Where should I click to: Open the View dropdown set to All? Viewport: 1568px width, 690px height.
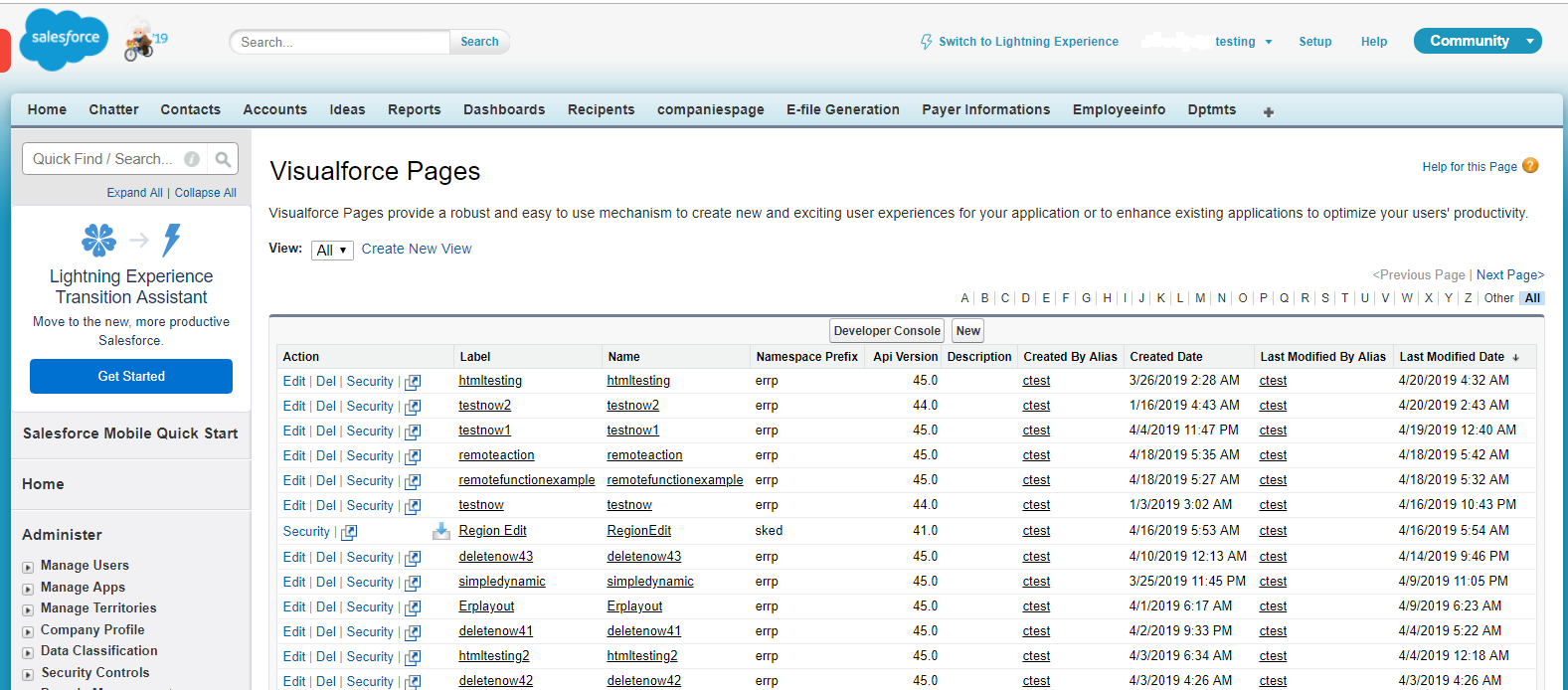[332, 251]
